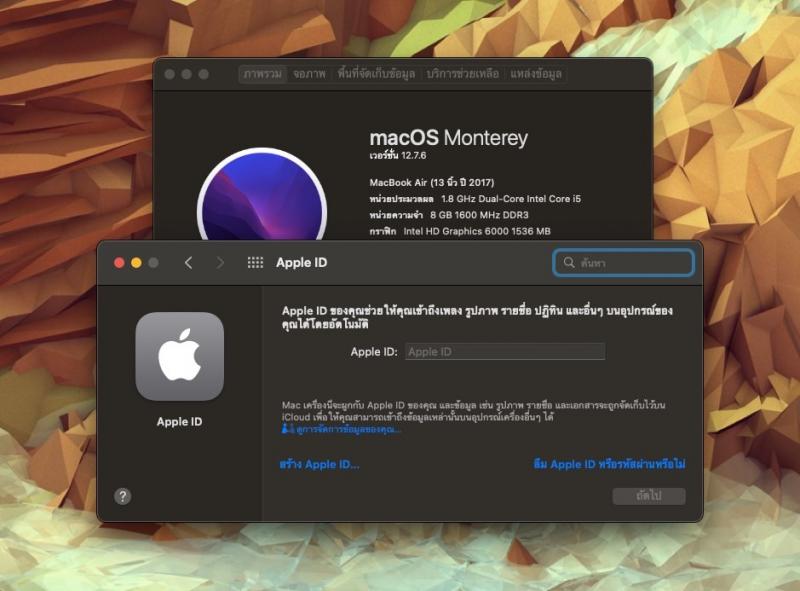Click the magnifying glass in the search field
The image size is (800, 591).
(x=569, y=263)
